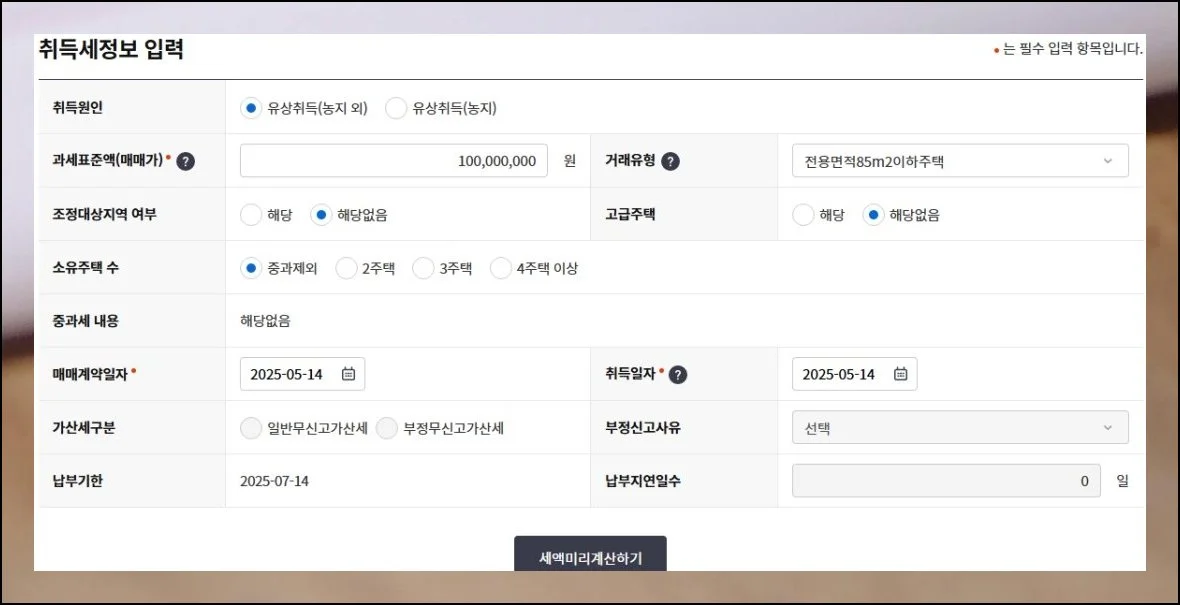Open the 부정신고사유 선택 dropdown
This screenshot has width=1180, height=605.
click(960, 428)
